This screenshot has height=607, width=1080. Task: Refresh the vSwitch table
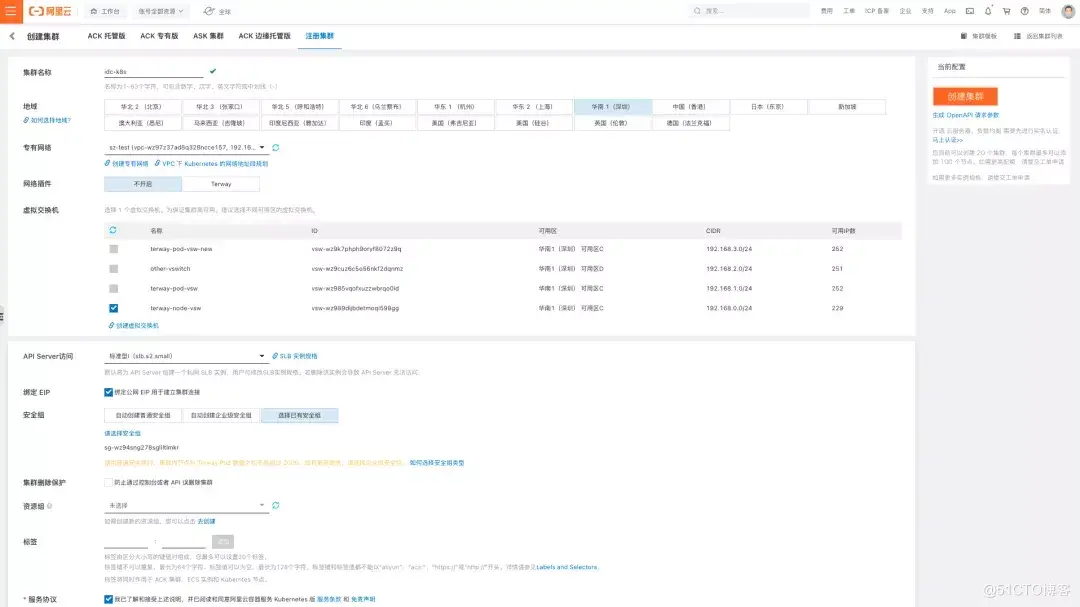[113, 230]
